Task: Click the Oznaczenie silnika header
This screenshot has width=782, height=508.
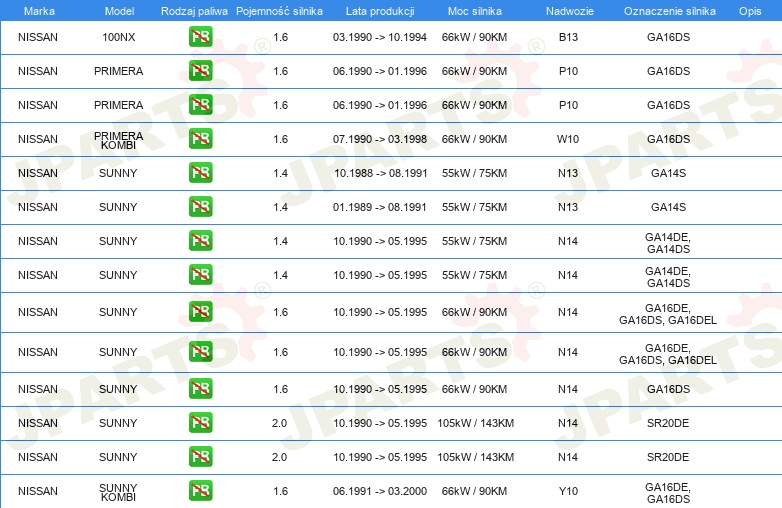Action: coord(669,11)
